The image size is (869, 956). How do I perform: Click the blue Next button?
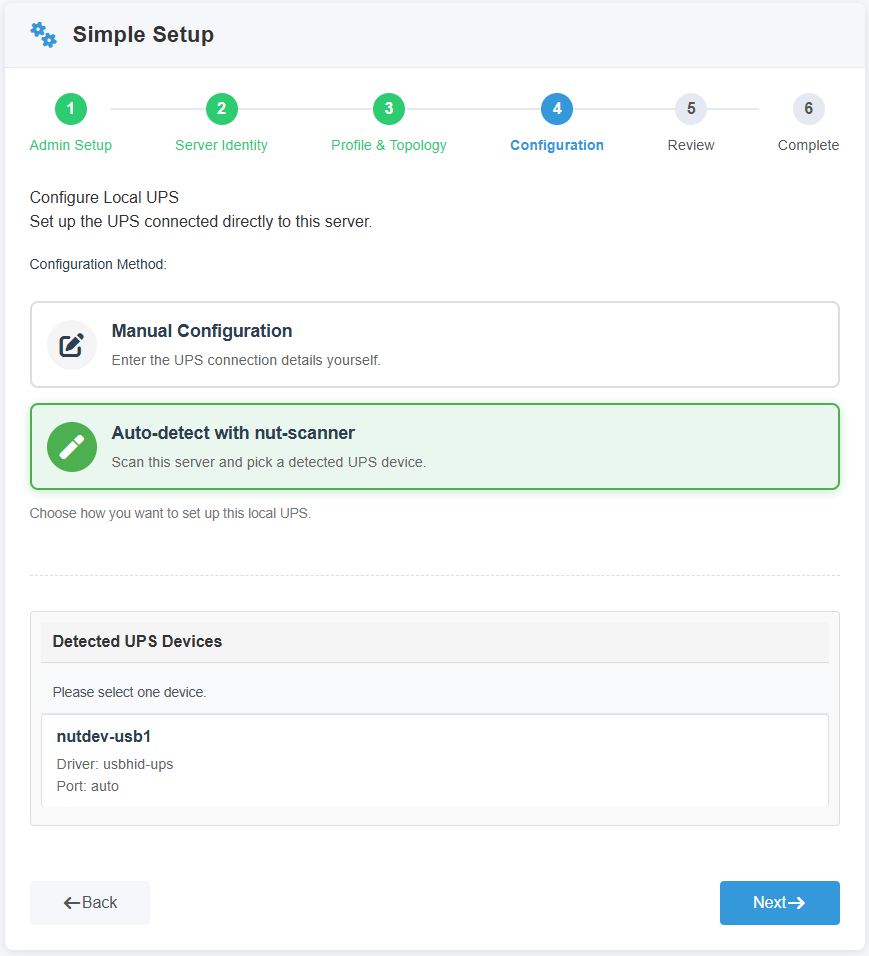[779, 902]
